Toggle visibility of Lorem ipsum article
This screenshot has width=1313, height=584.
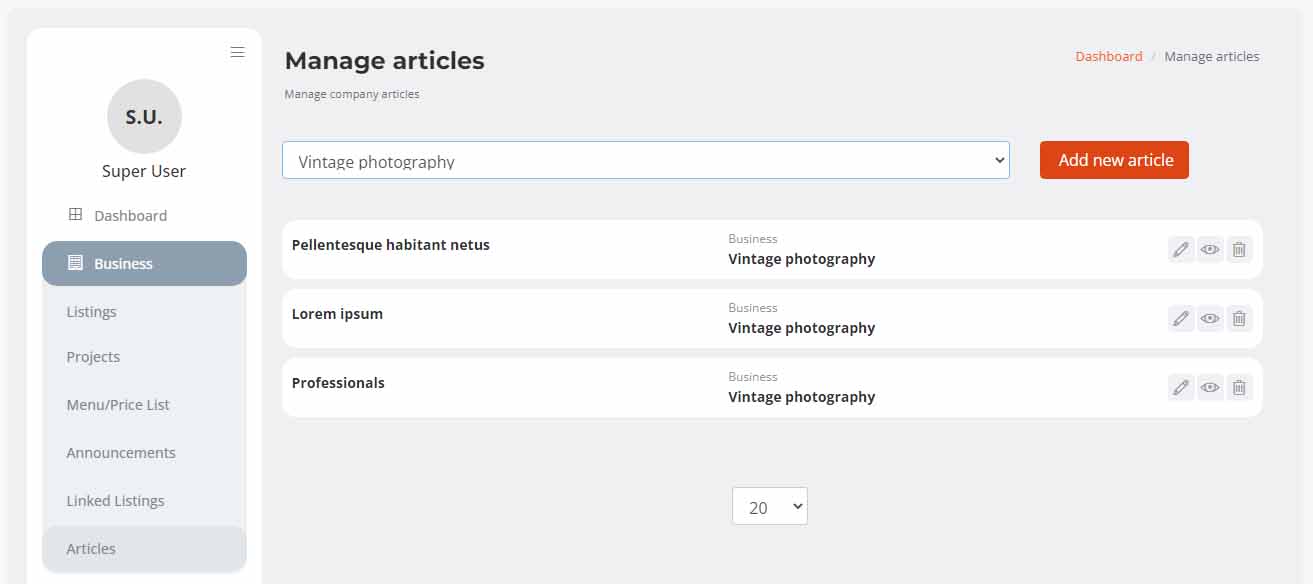tap(1210, 318)
